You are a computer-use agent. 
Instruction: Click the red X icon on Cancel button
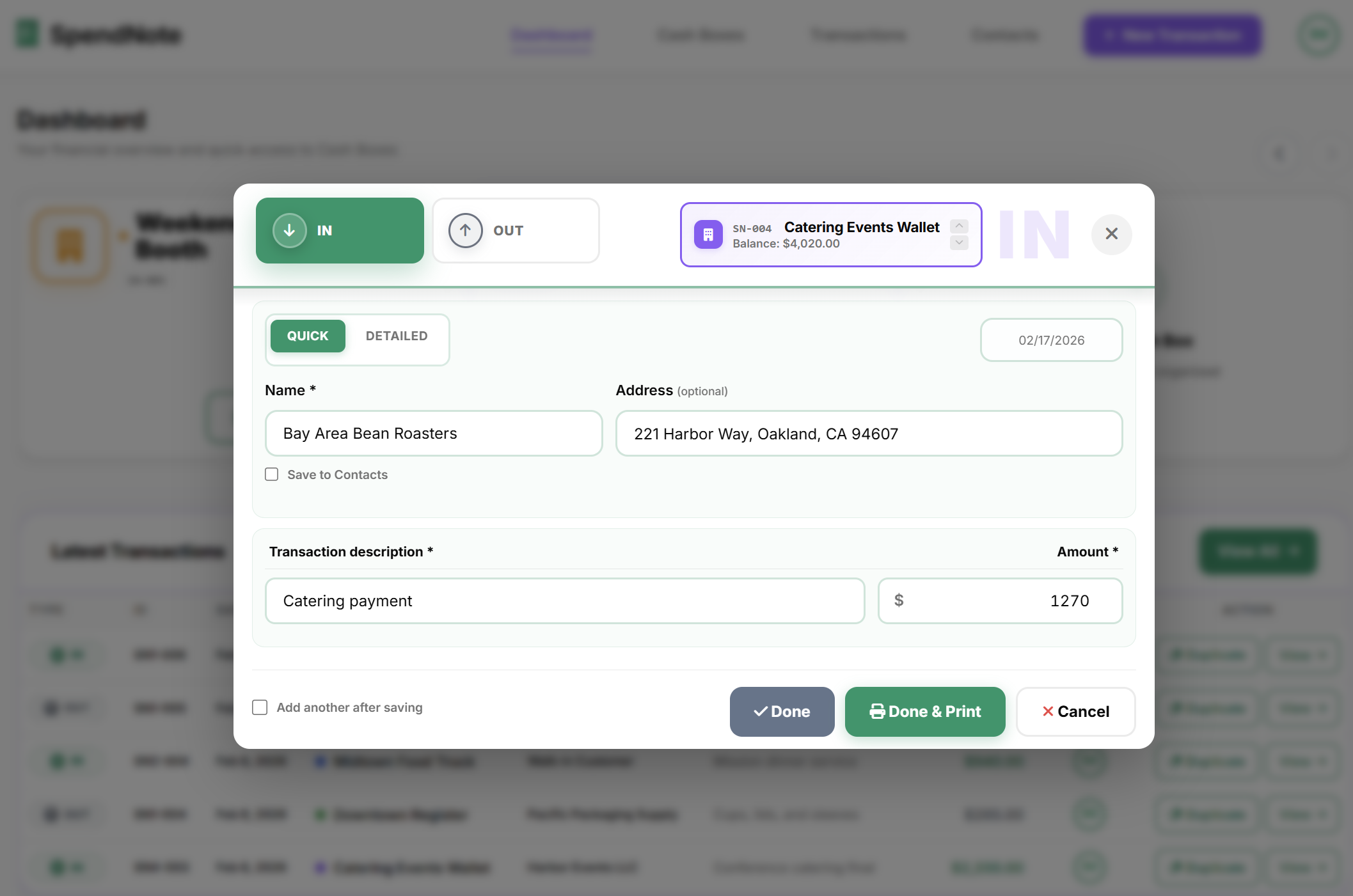point(1047,711)
